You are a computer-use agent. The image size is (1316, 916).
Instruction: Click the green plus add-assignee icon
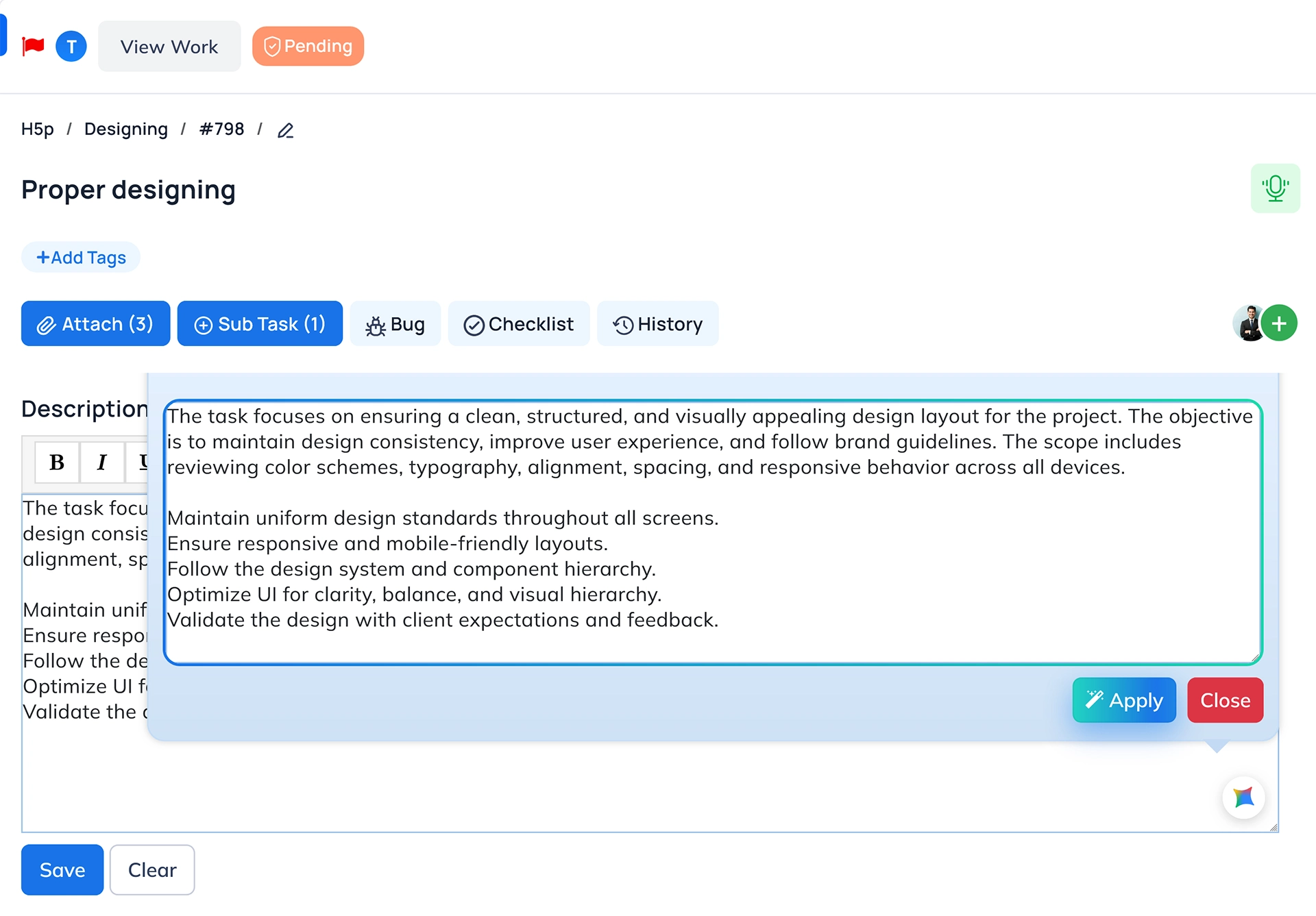coord(1279,323)
